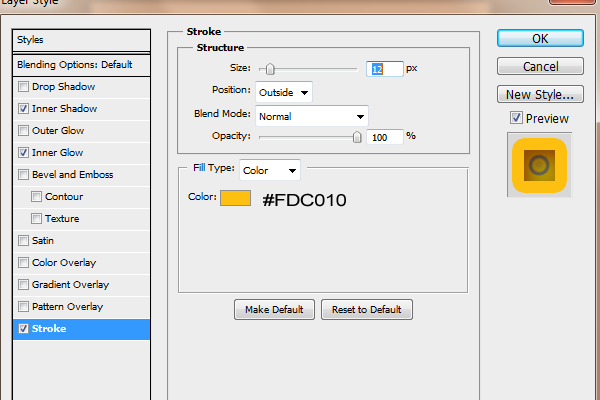600x400 pixels.
Task: Click the Cancel button
Action: coord(540,67)
